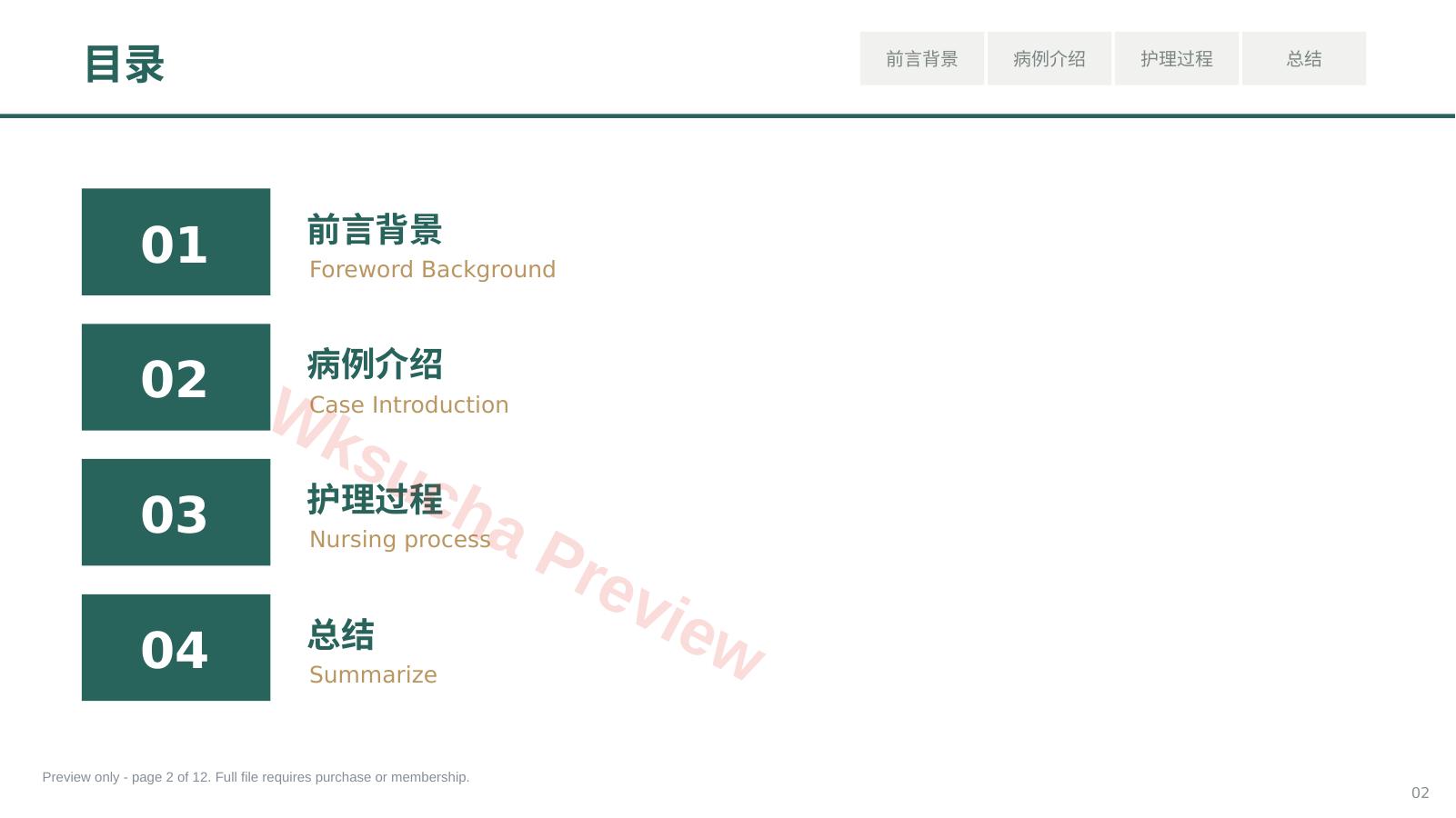Select the 病例介绍 heading in contents list

pos(375,364)
